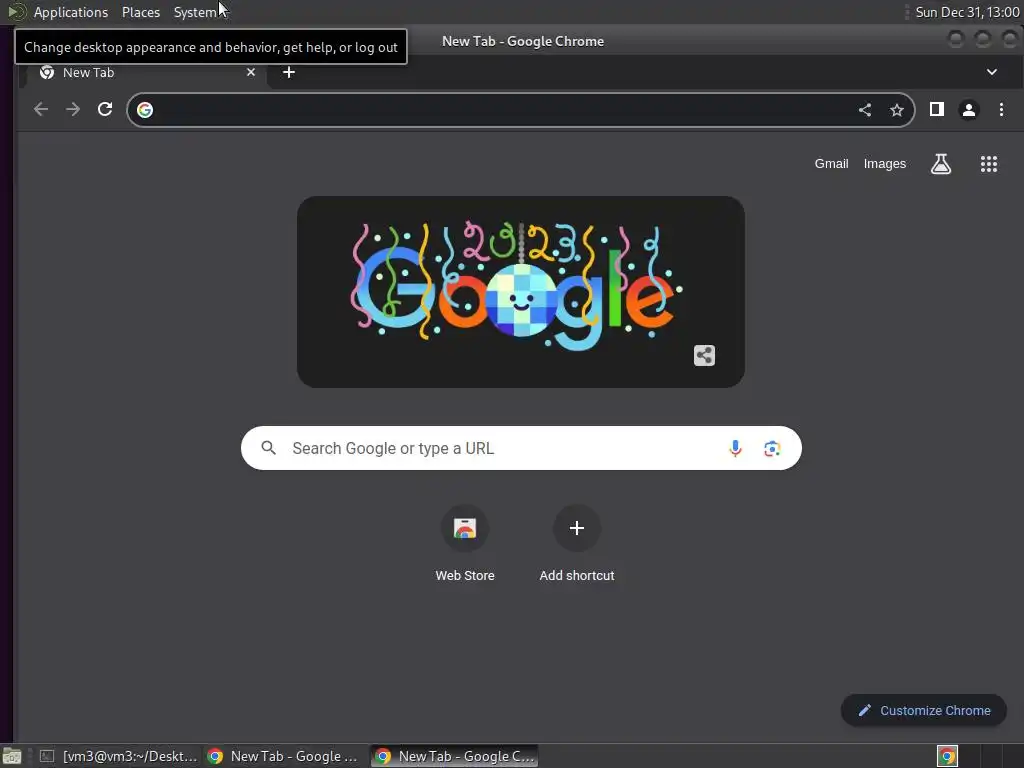Image resolution: width=1024 pixels, height=768 pixels.
Task: Open the System menu
Action: click(x=195, y=12)
